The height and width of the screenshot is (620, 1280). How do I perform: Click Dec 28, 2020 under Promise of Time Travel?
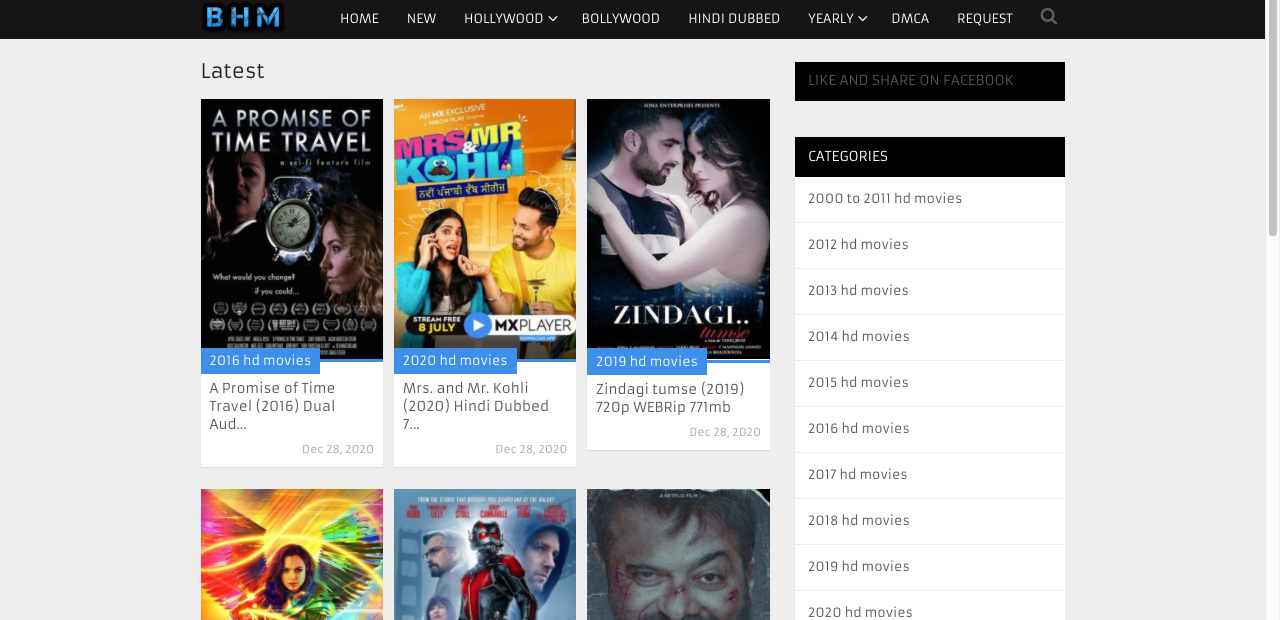click(x=338, y=450)
